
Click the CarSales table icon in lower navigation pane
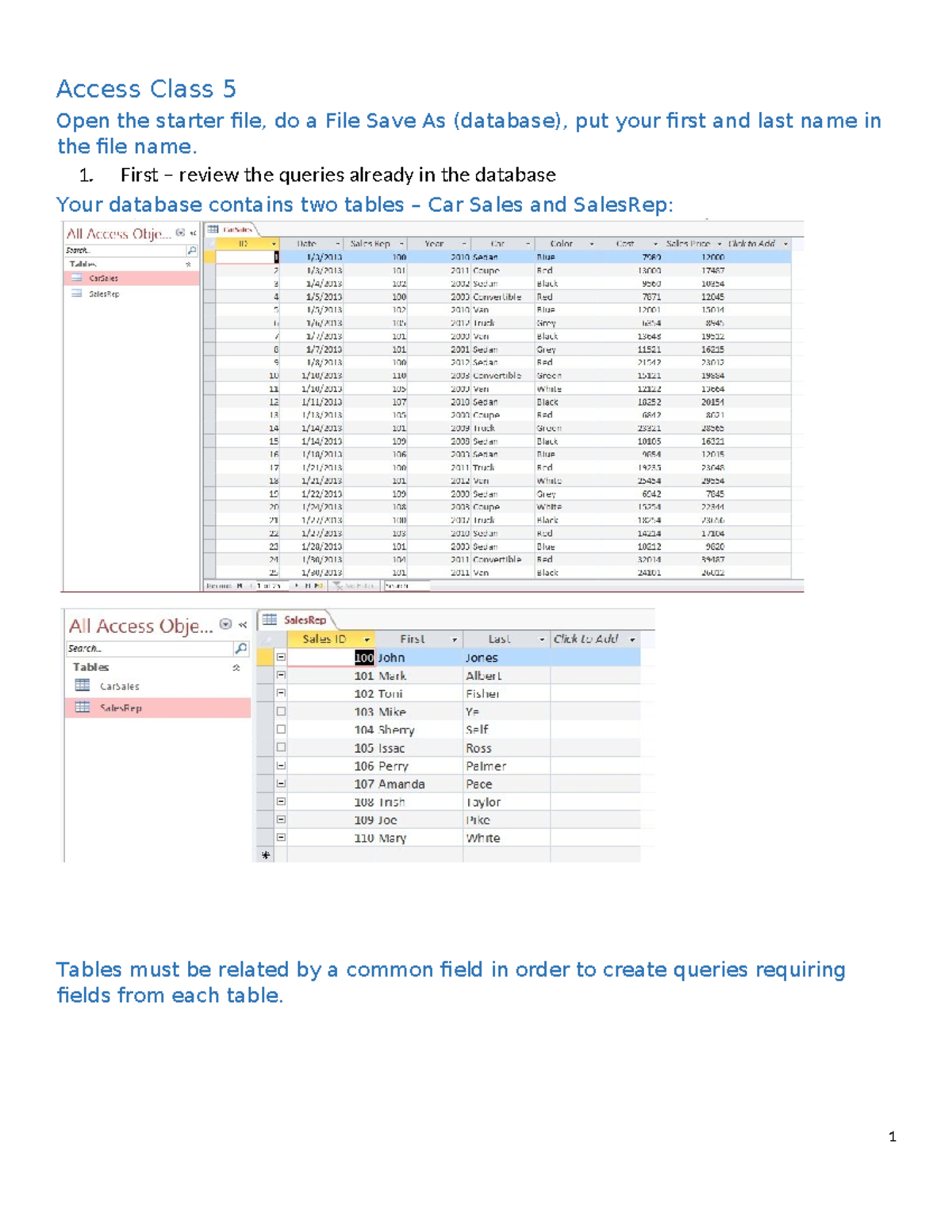[x=82, y=685]
